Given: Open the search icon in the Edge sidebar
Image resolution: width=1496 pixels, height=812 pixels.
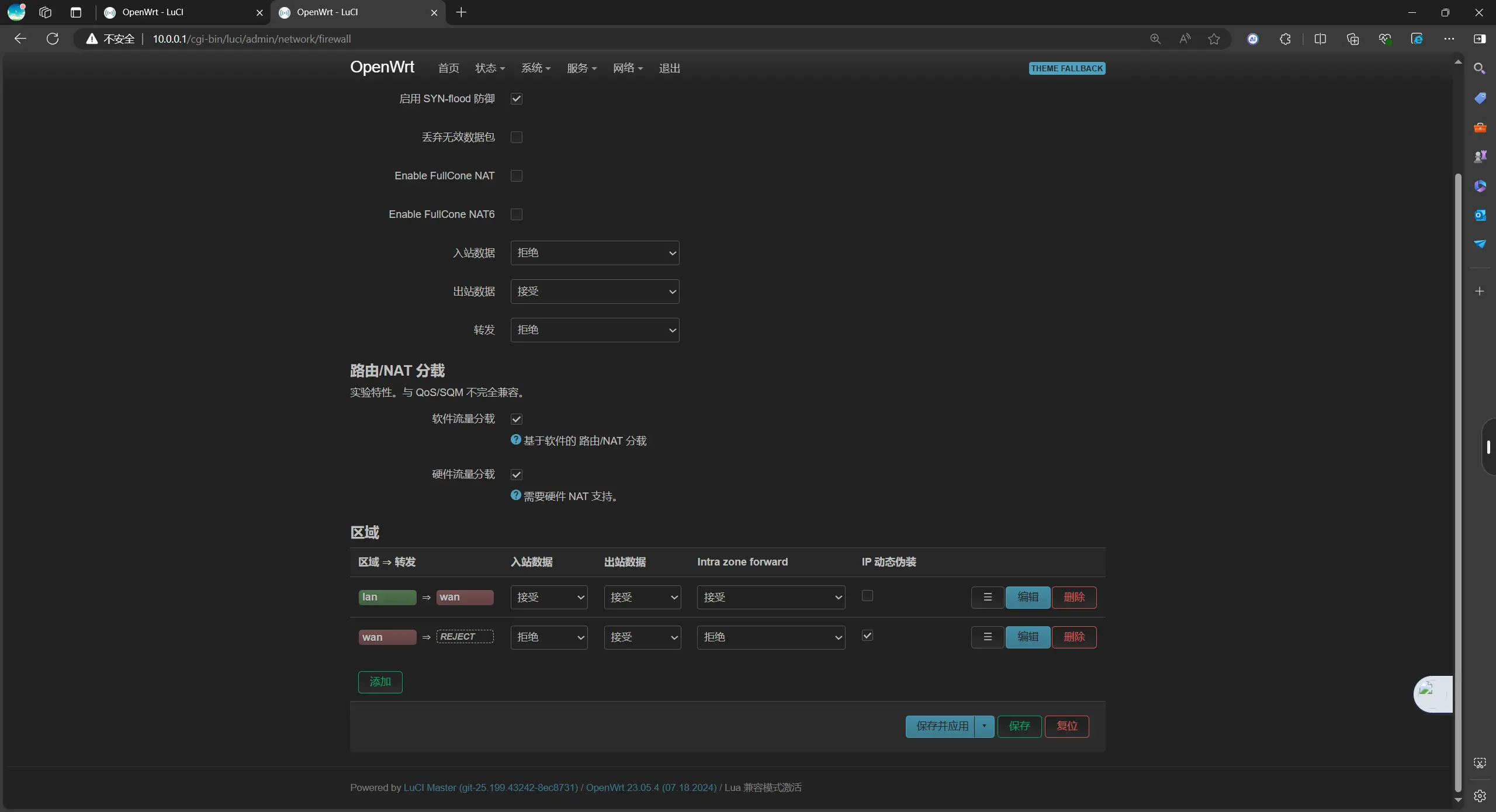Looking at the screenshot, I should [1480, 68].
